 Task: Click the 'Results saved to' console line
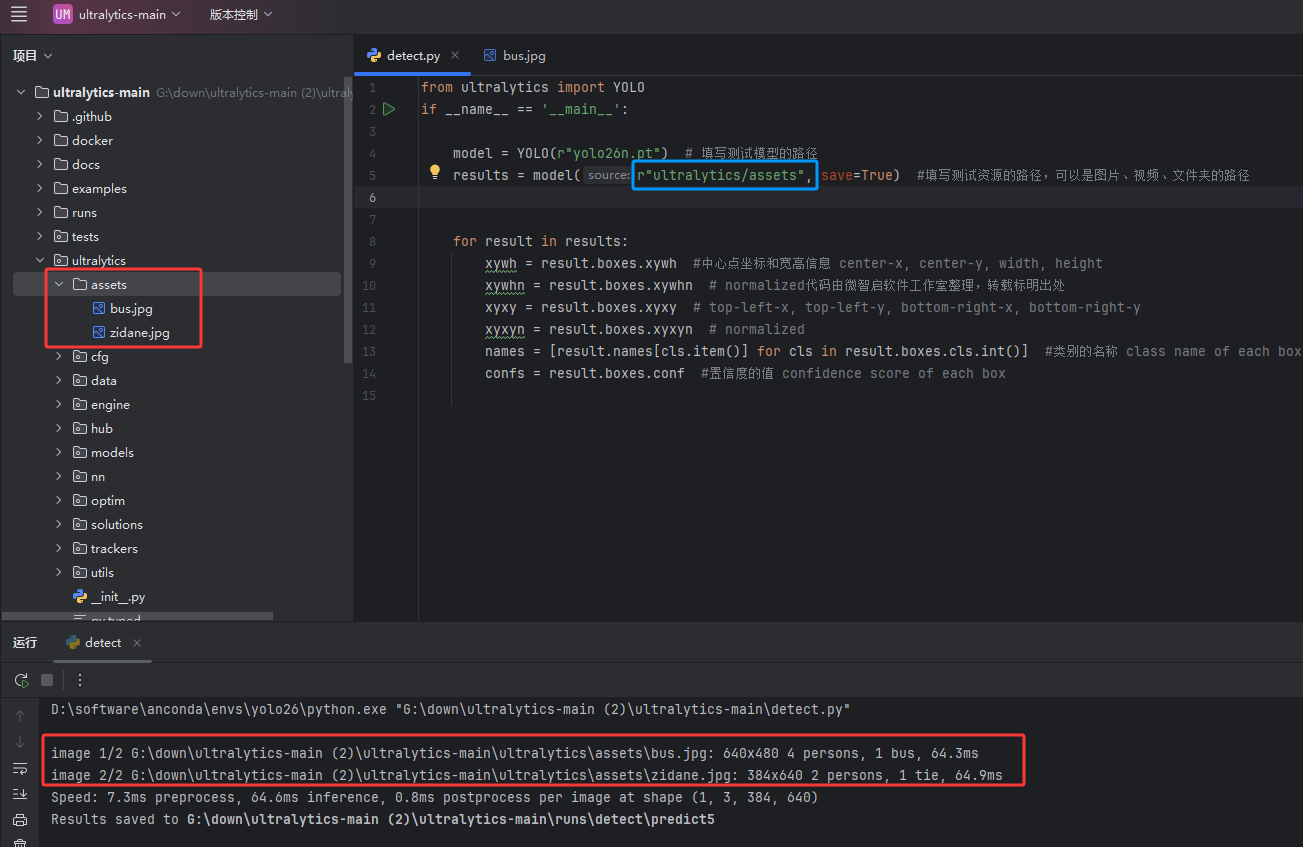click(383, 819)
